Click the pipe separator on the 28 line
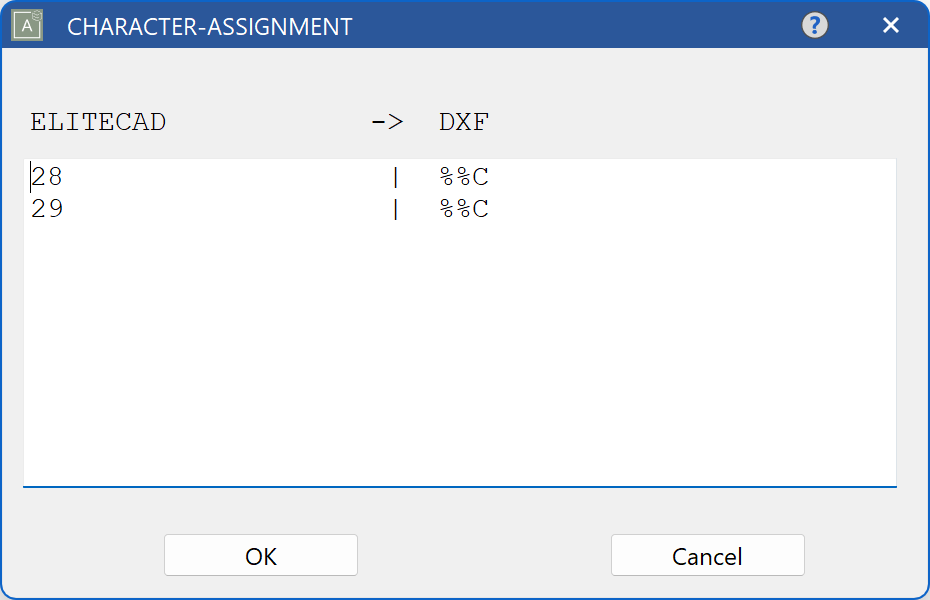 [395, 176]
